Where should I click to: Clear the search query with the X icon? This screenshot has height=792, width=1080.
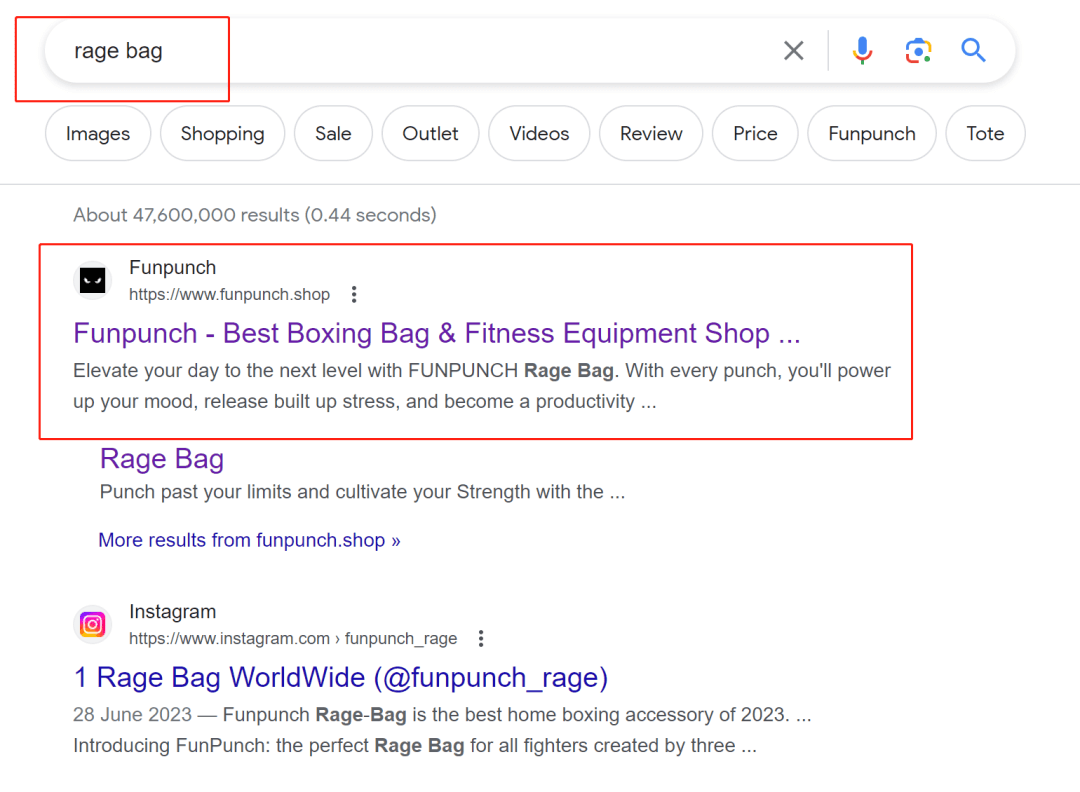tap(793, 51)
